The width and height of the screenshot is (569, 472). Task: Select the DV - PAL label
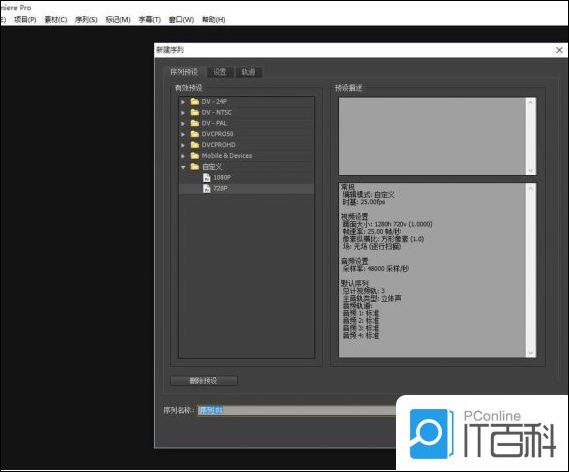(x=214, y=123)
